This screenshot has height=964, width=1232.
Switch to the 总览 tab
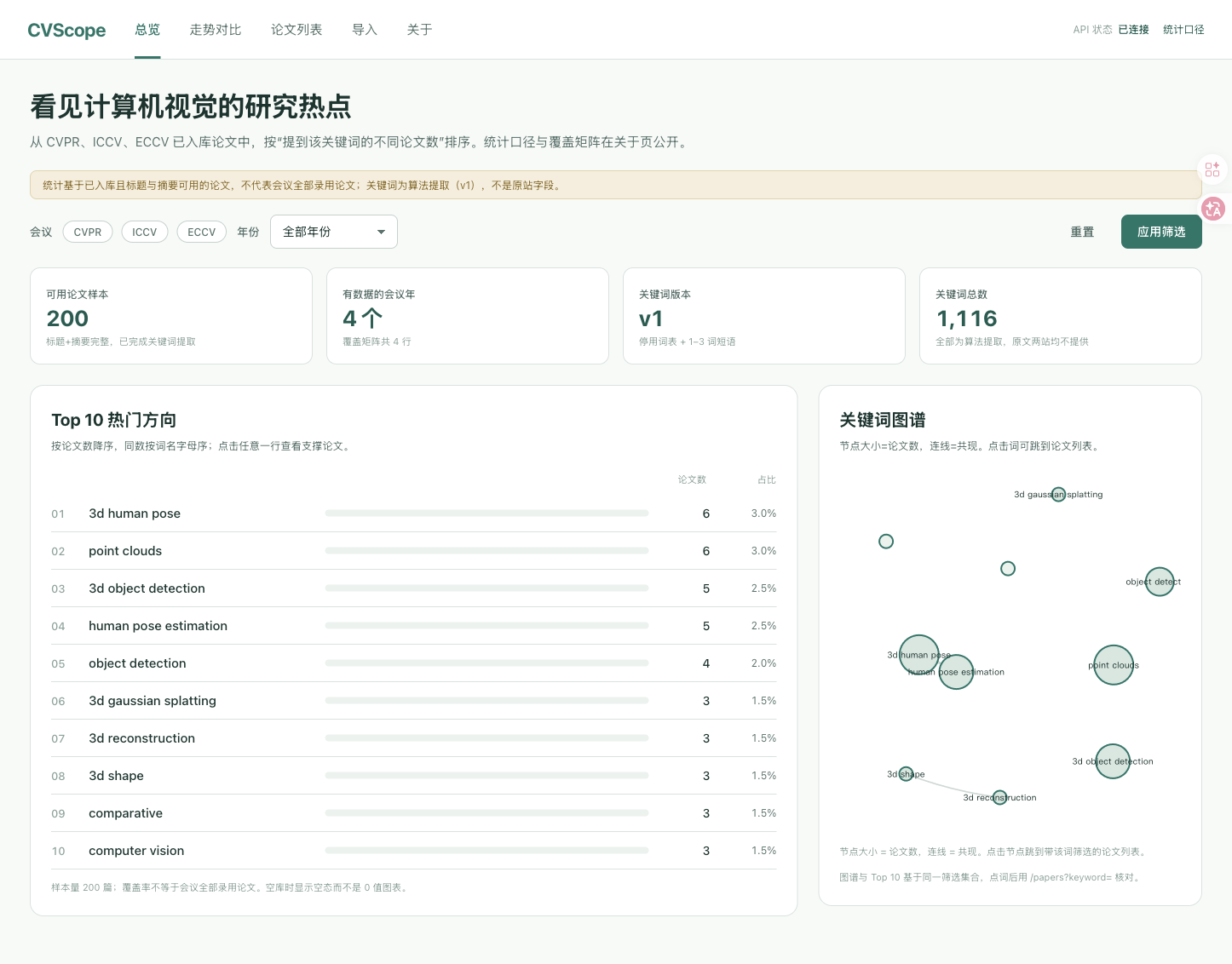(147, 30)
